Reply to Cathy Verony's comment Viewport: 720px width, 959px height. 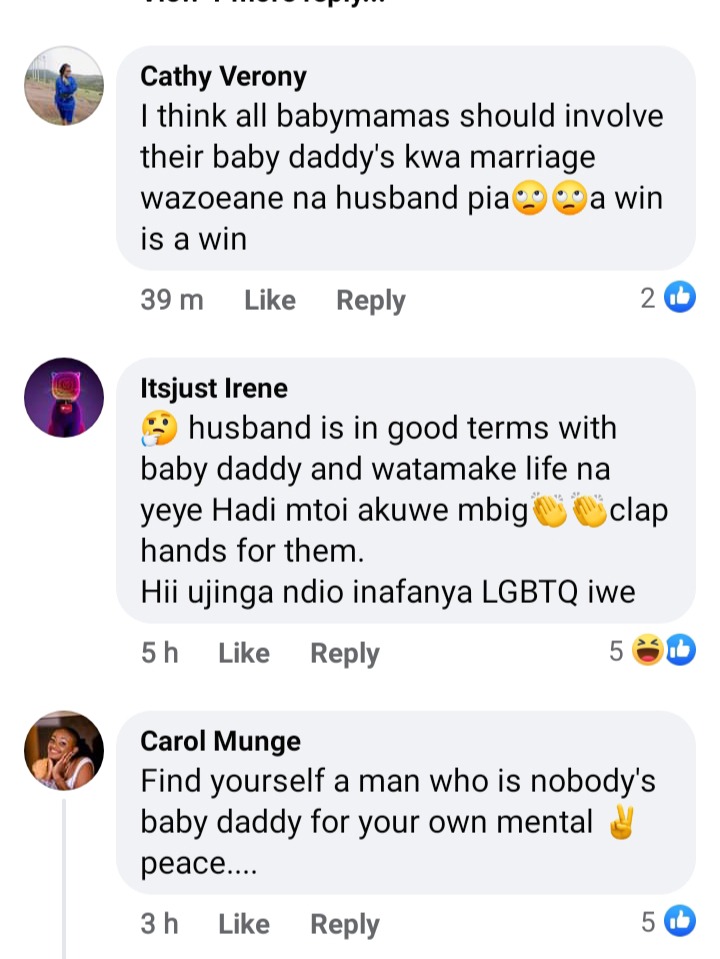coord(371,300)
